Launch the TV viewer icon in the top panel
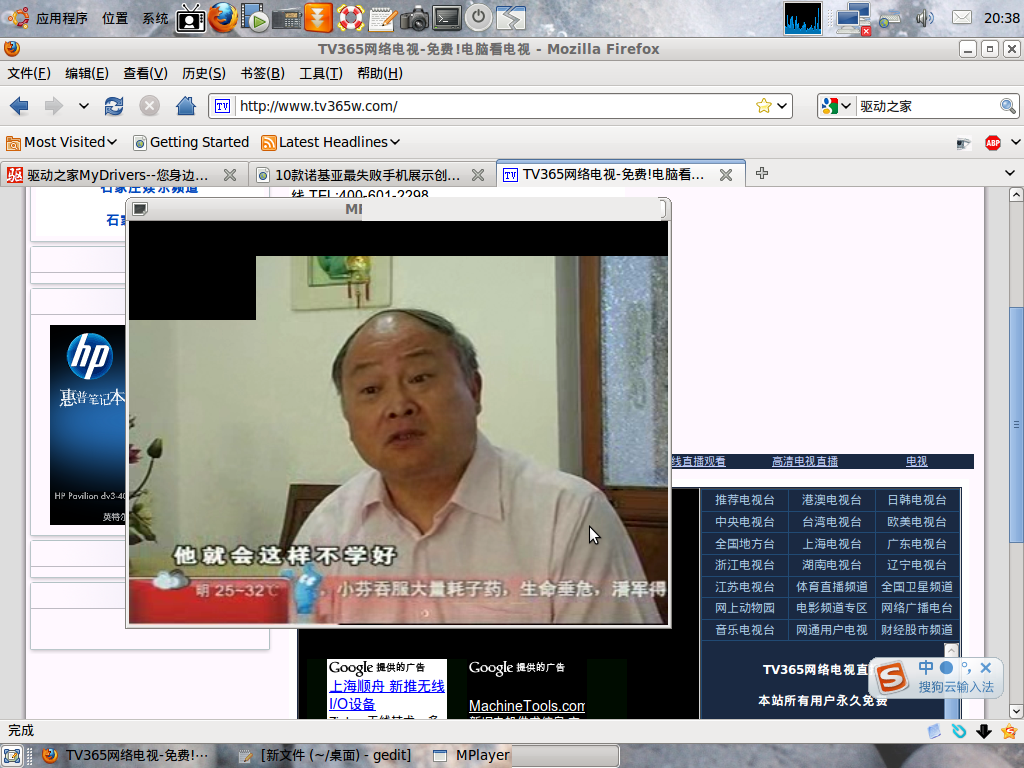 point(191,18)
